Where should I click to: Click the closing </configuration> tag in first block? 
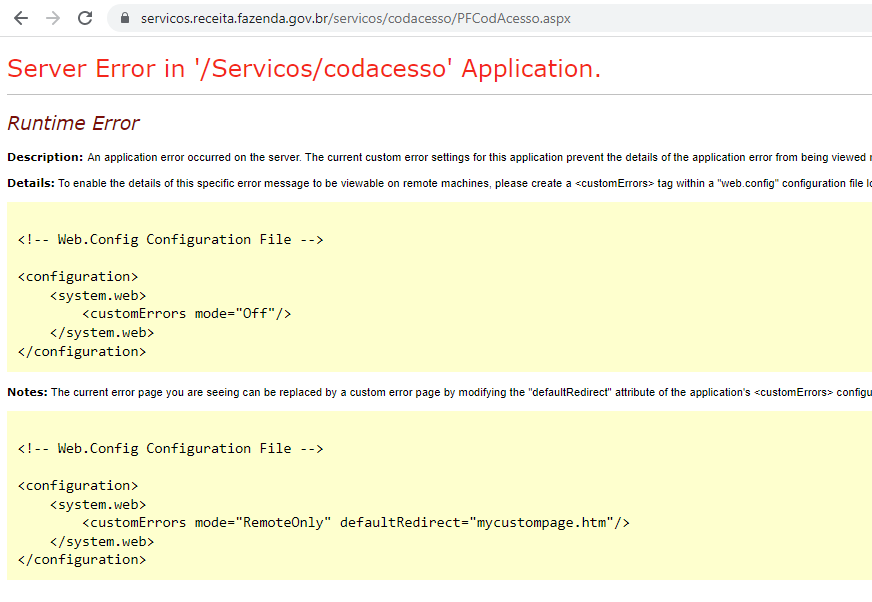[82, 352]
